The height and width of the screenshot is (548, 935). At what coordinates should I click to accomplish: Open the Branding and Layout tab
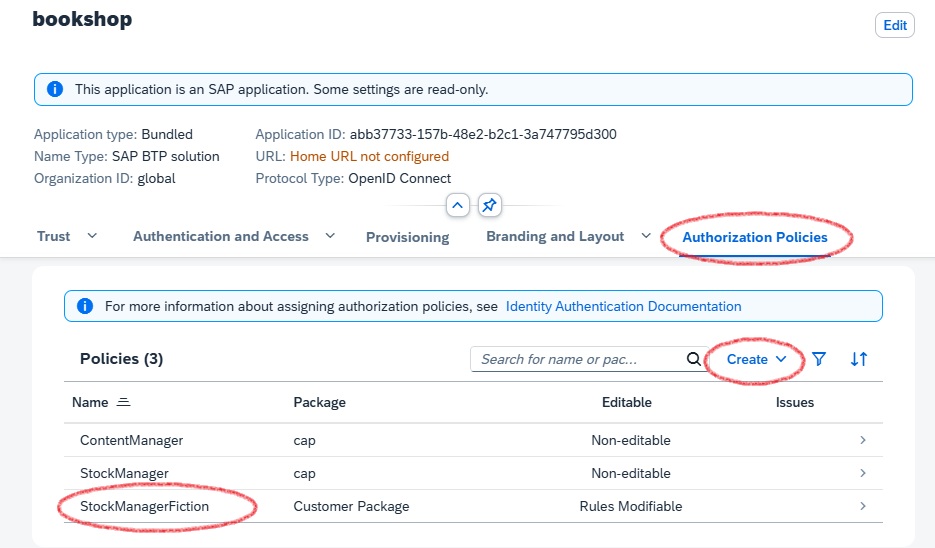coord(555,237)
